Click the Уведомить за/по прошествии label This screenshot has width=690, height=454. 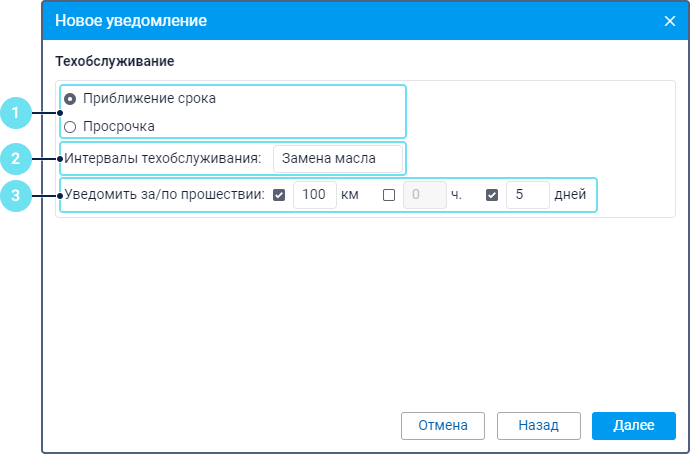click(x=164, y=195)
